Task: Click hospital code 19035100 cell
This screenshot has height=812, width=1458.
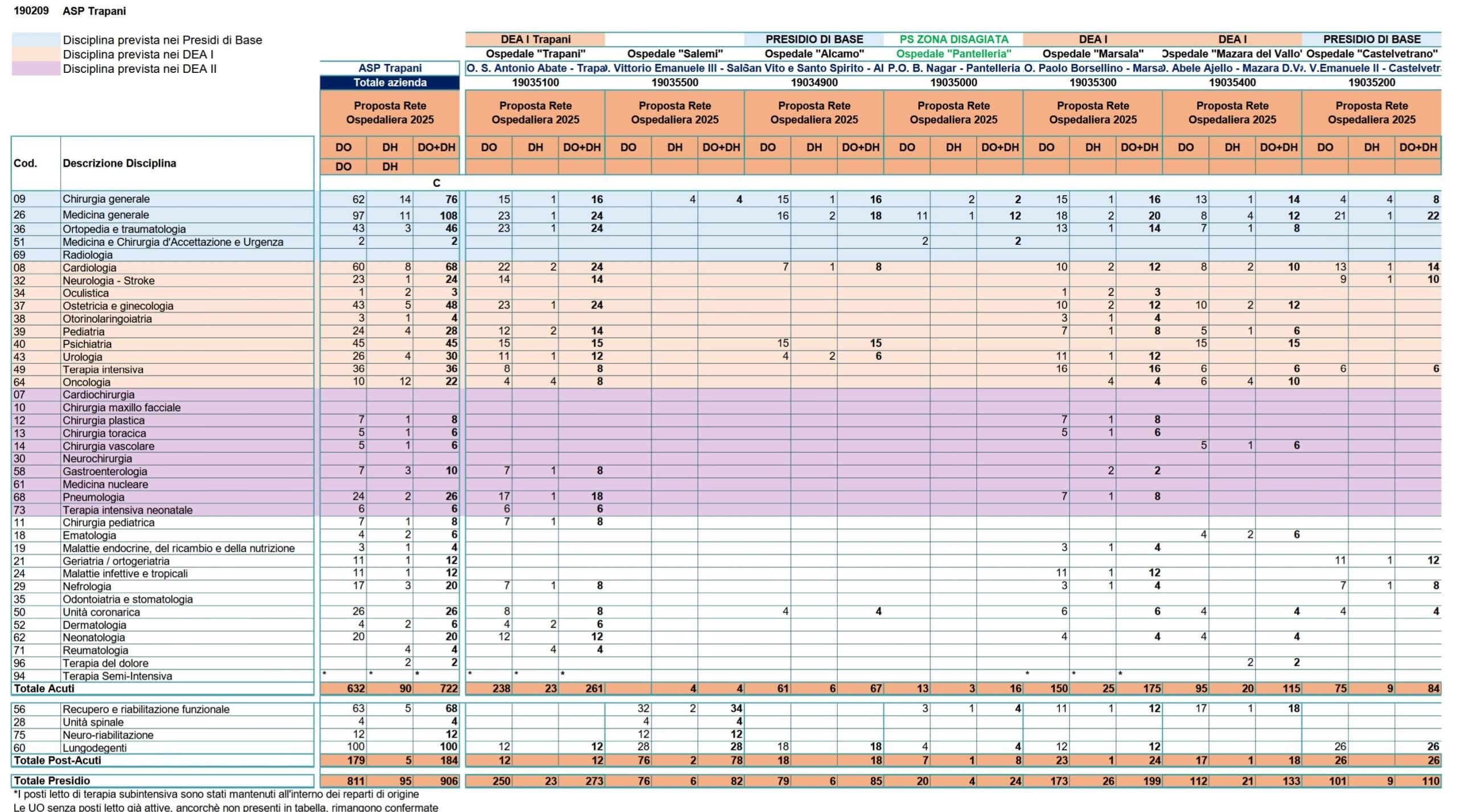Action: (x=535, y=83)
